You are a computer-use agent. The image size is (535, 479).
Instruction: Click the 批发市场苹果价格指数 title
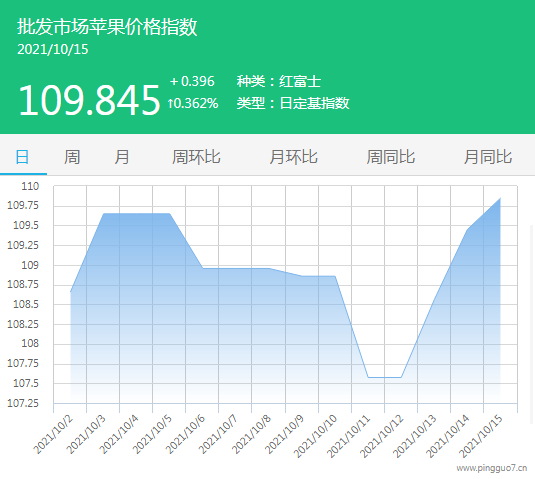pyautogui.click(x=107, y=27)
